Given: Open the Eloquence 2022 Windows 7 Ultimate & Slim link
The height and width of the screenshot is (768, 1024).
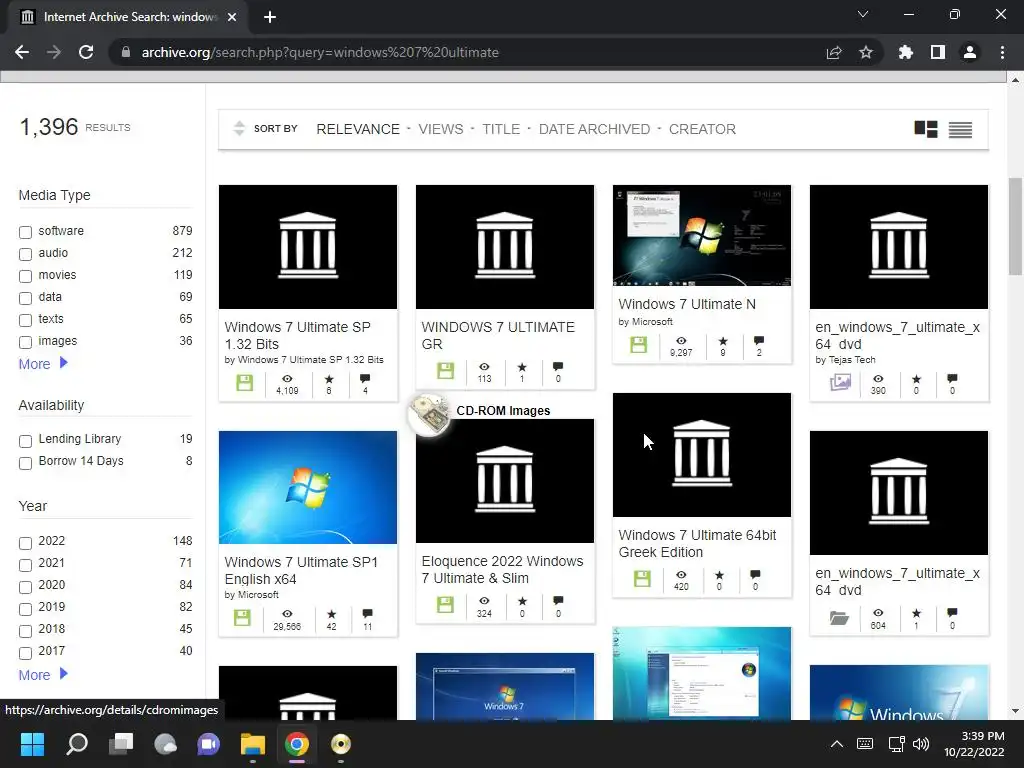Looking at the screenshot, I should coord(502,569).
